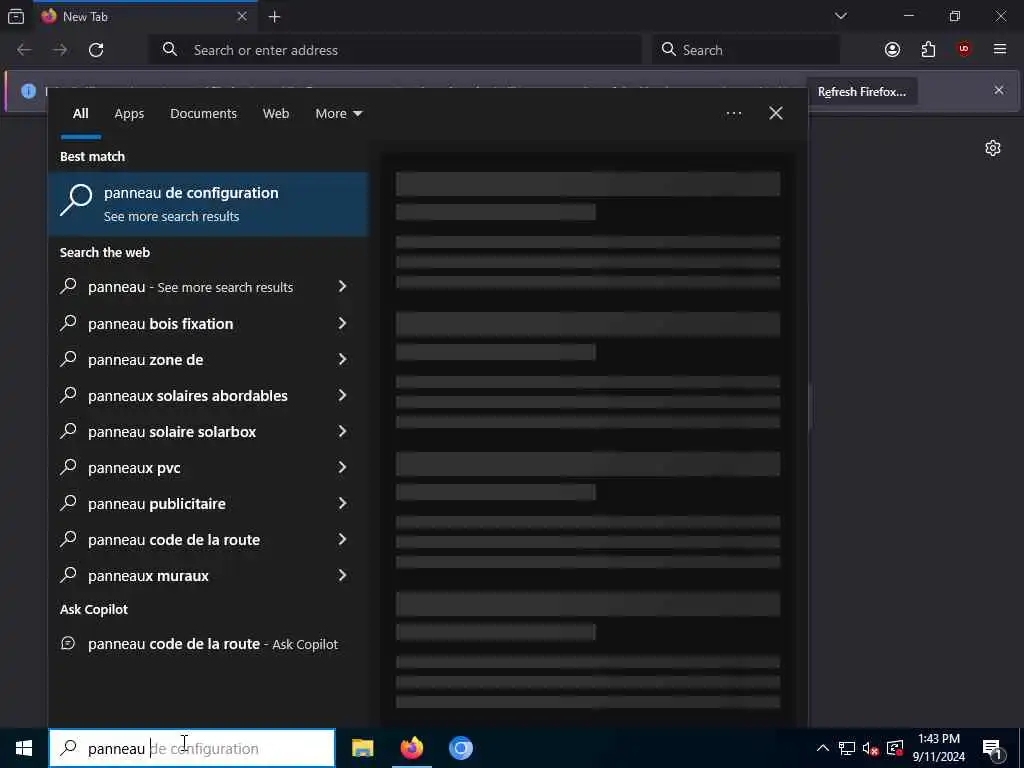Screen dimensions: 1024x768
Task: Close the Windows search panel
Action: (x=776, y=113)
